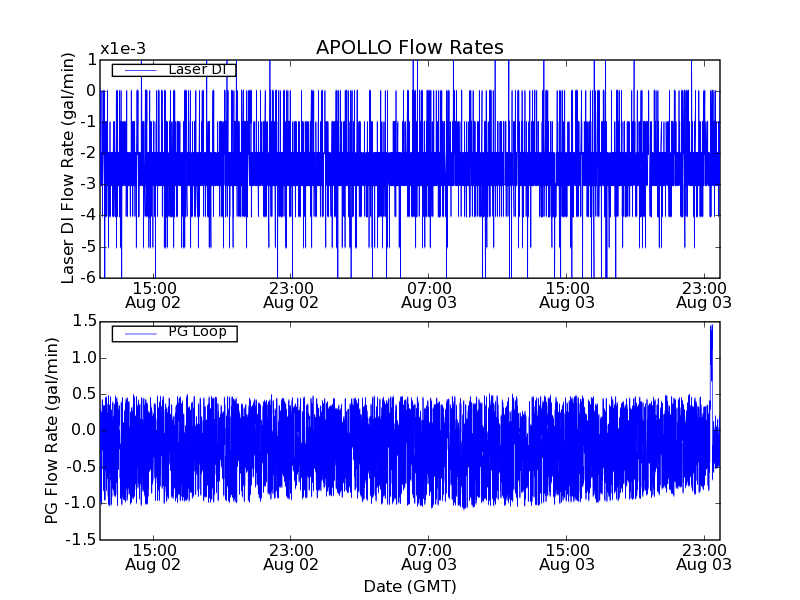This screenshot has height=600, width=800.
Task: Click the -3 y-axis tick on upper plot
Action: pos(88,184)
